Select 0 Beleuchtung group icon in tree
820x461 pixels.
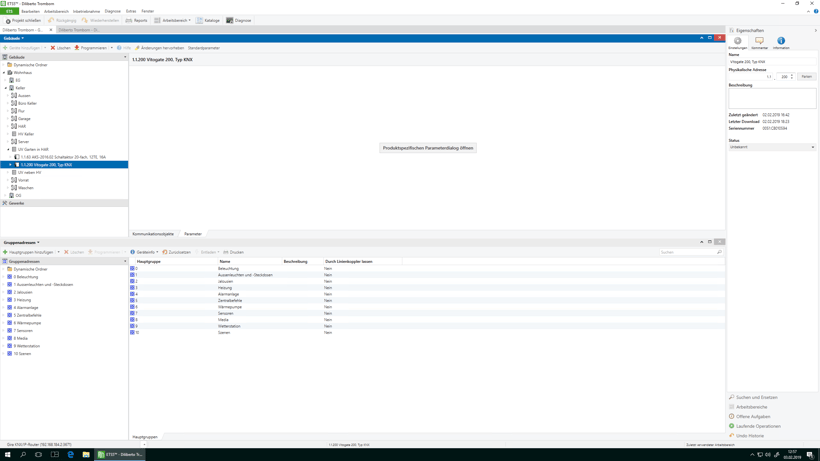[9, 277]
